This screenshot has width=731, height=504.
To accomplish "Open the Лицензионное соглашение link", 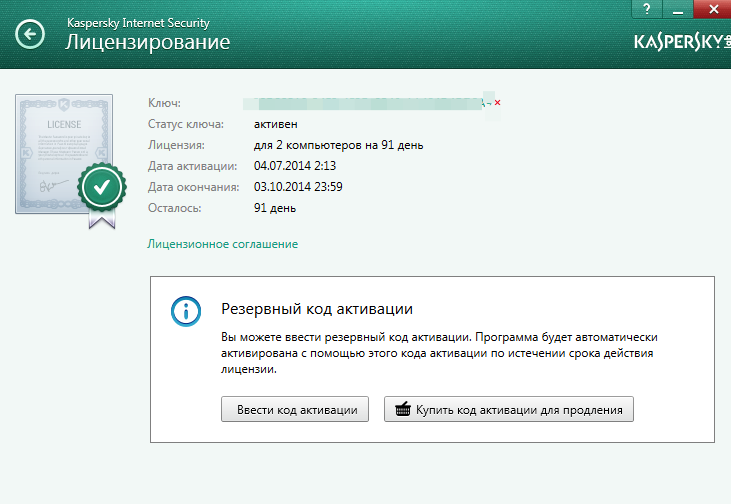I will pos(223,244).
